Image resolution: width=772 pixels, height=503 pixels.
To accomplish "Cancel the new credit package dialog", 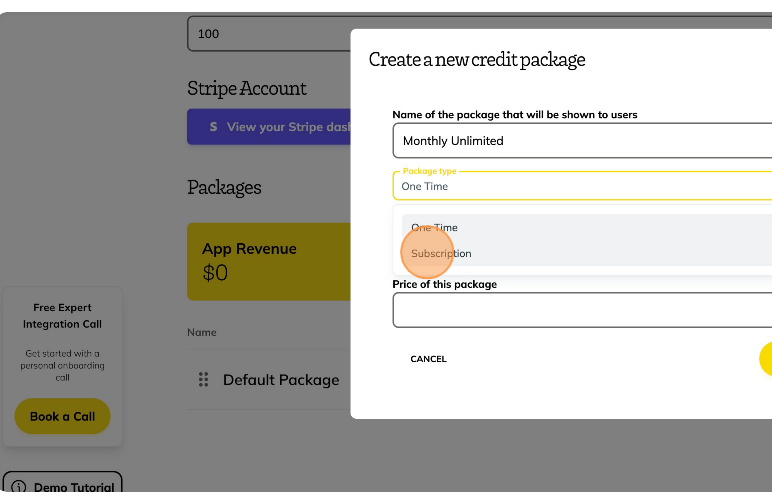I will [x=428, y=359].
